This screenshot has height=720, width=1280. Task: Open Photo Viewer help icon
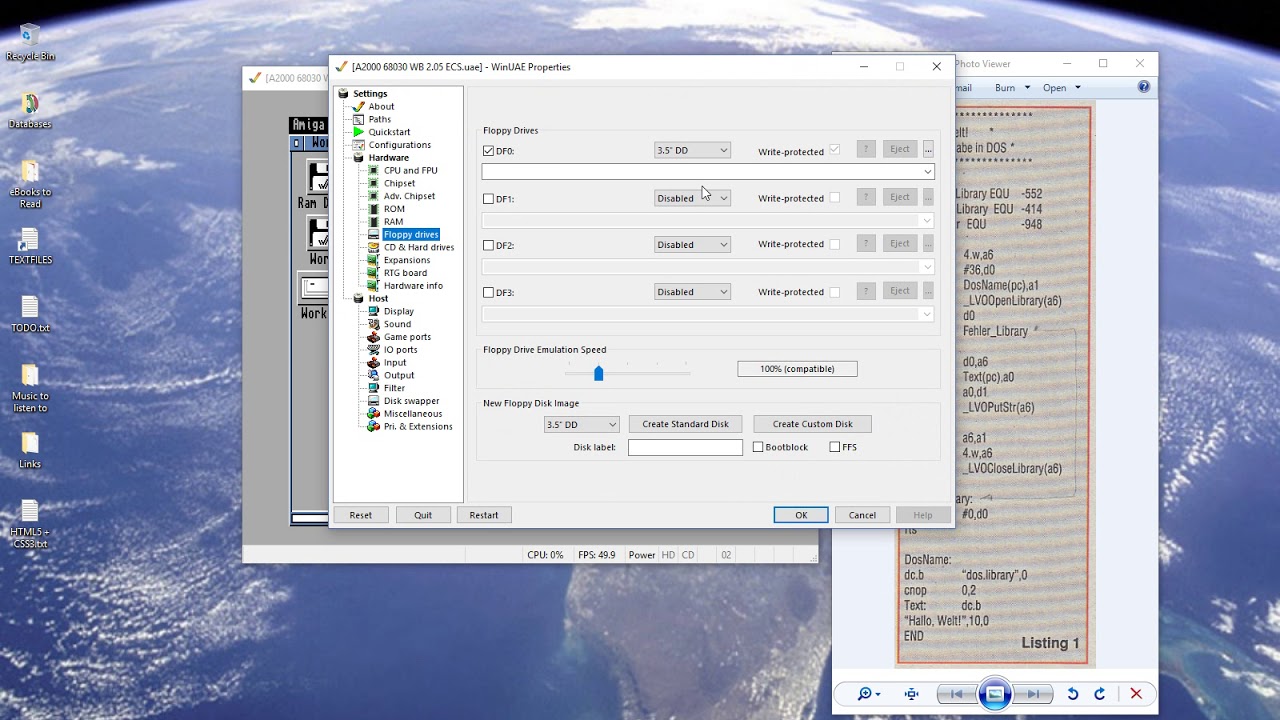1144,87
